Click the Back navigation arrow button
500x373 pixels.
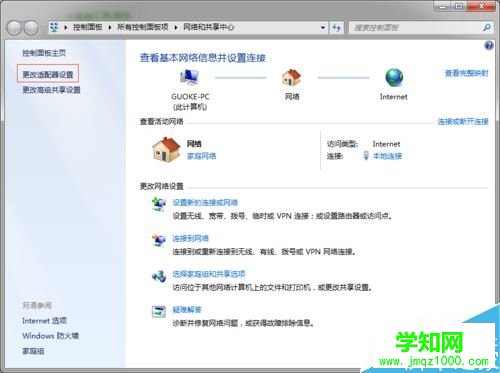(x=14, y=28)
